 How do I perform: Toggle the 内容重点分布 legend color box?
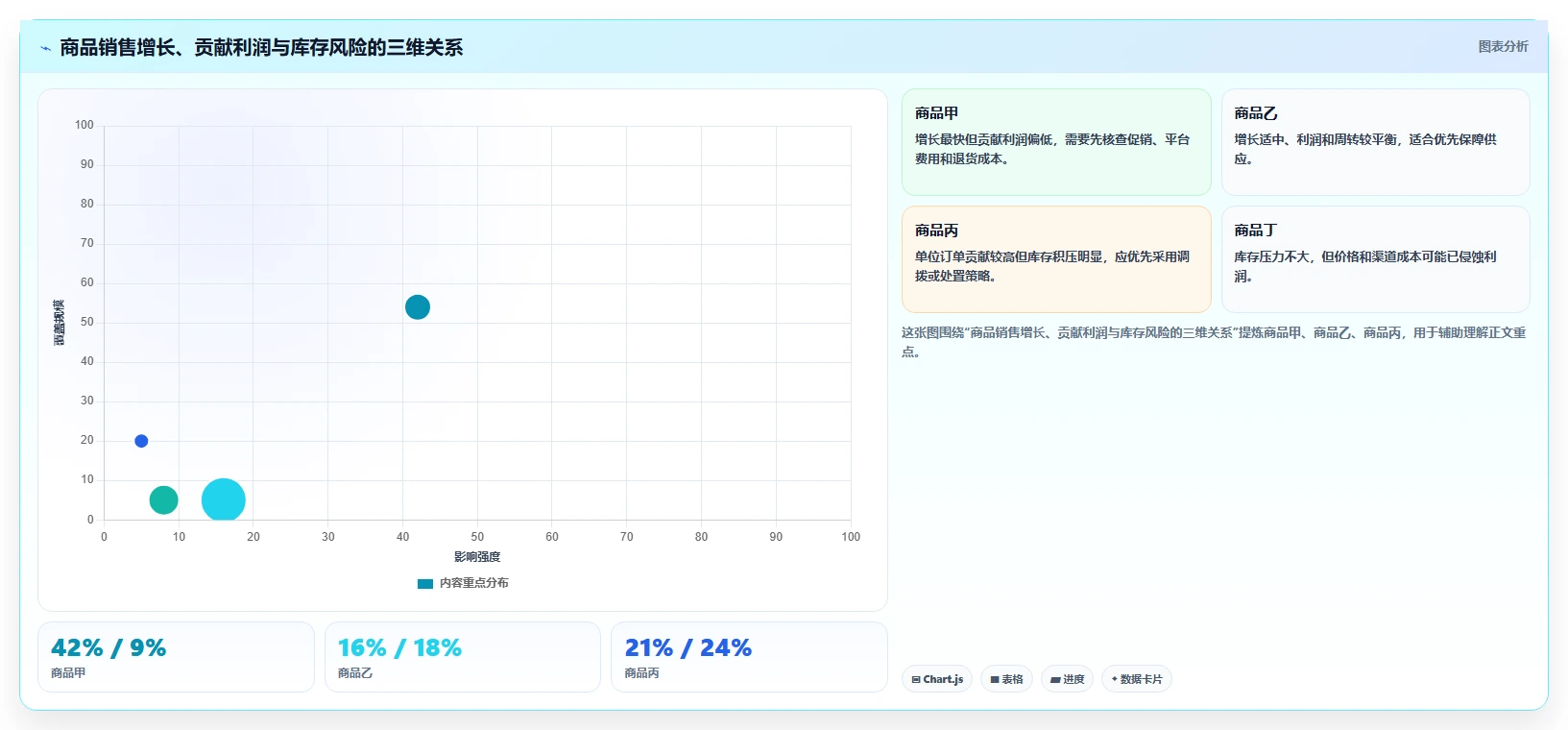point(425,583)
